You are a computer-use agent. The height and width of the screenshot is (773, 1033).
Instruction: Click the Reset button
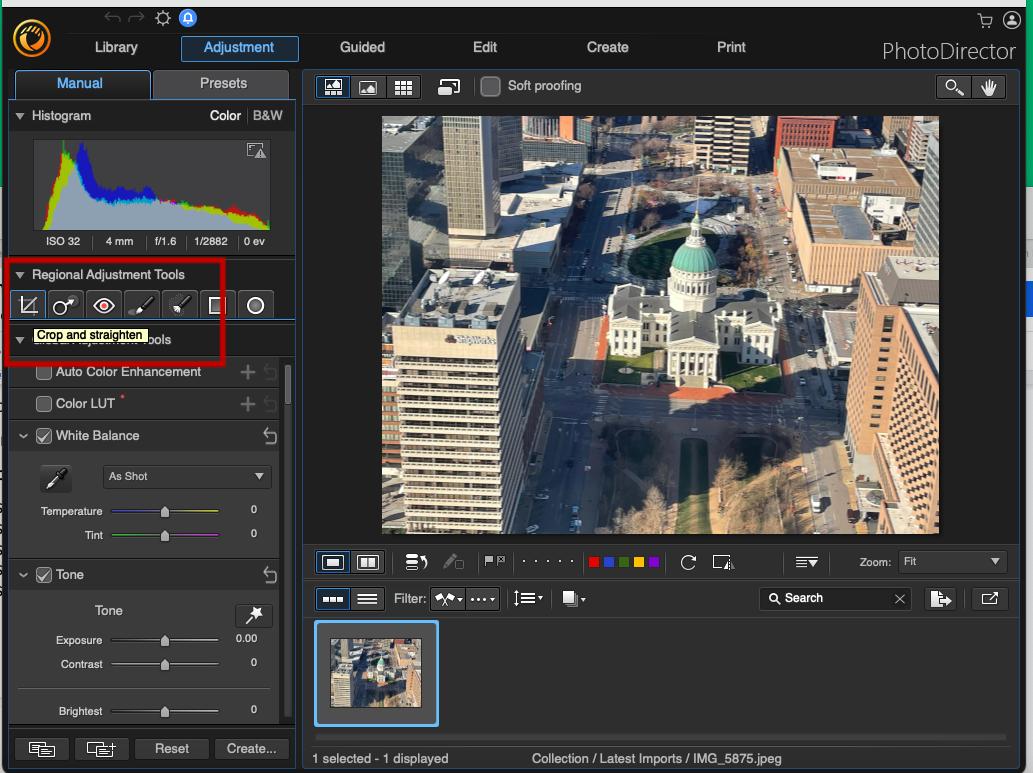tap(171, 748)
